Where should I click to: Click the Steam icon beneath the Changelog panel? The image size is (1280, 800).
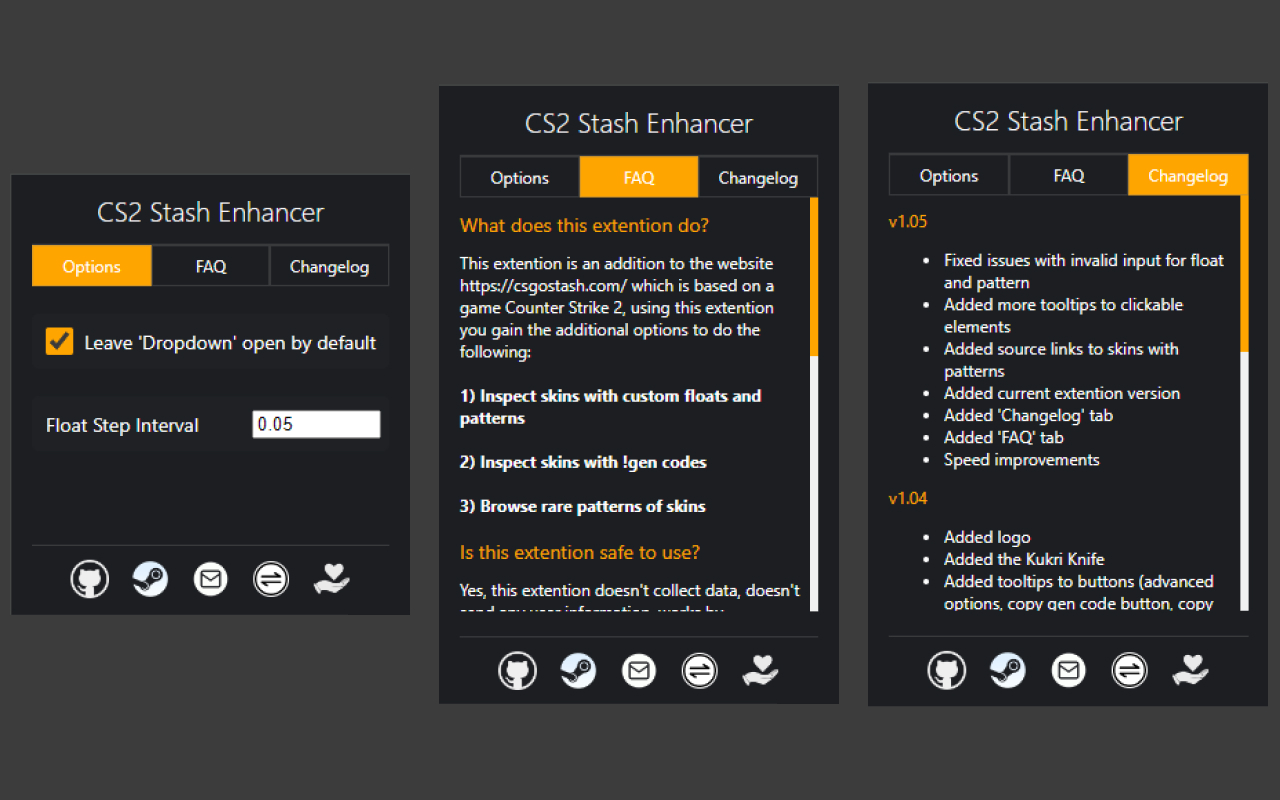point(1007,670)
